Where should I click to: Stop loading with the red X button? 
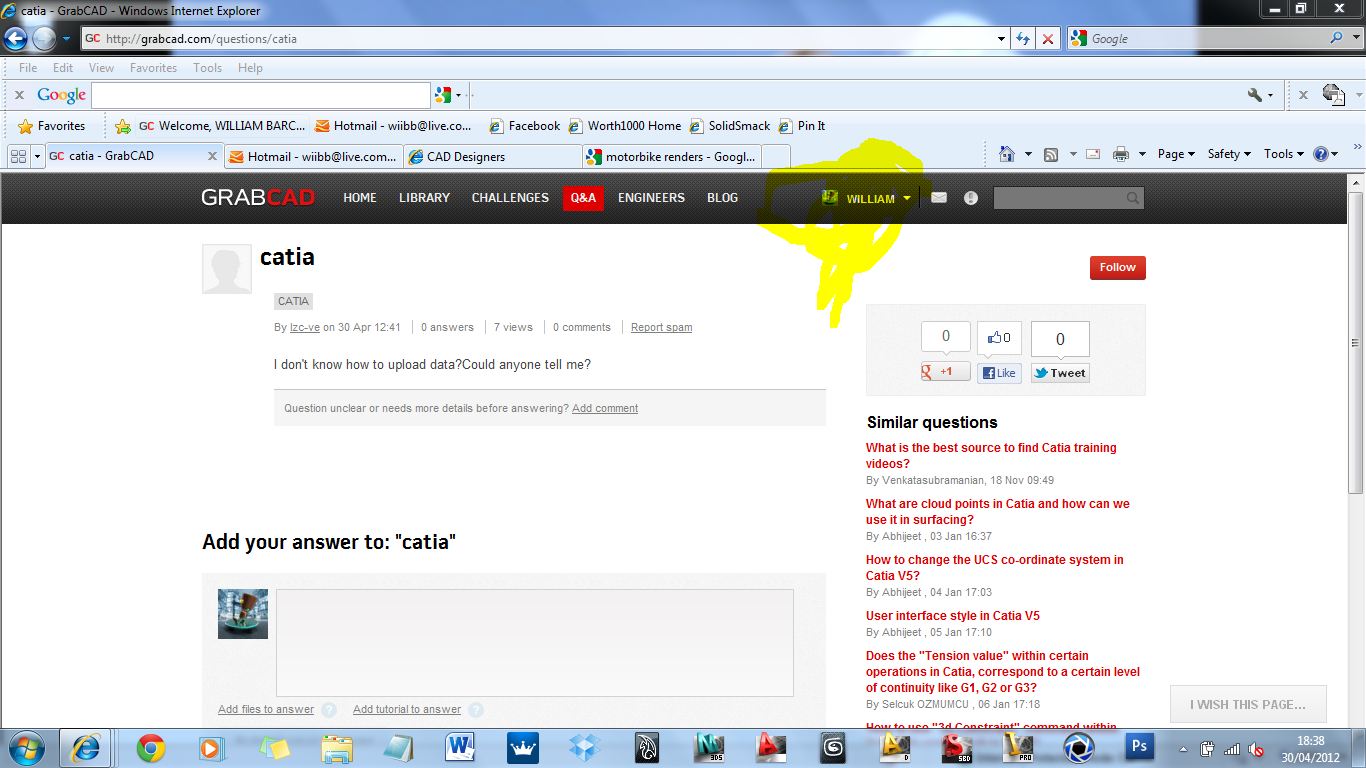(1047, 39)
